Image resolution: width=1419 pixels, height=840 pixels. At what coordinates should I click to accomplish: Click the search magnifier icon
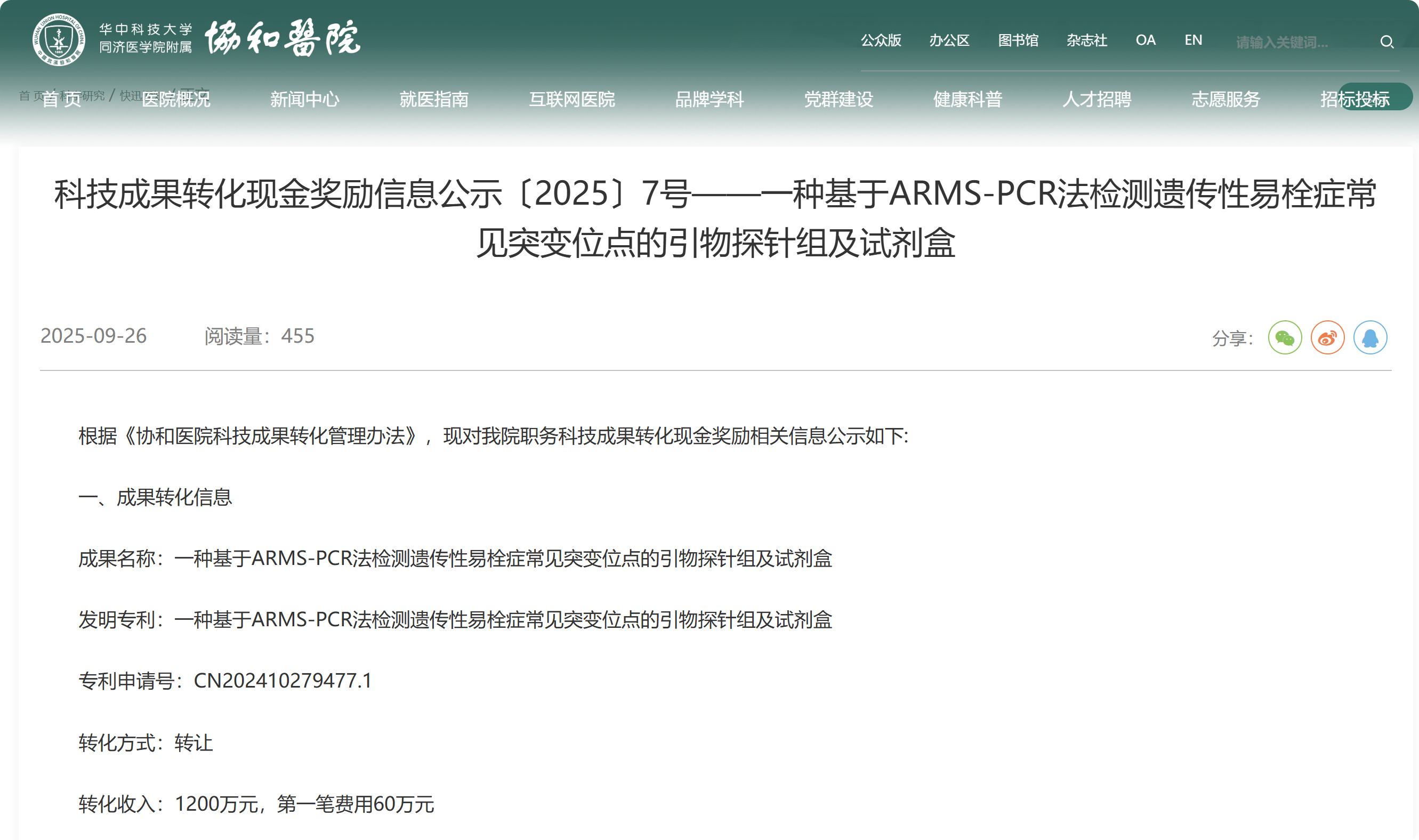click(x=1386, y=42)
